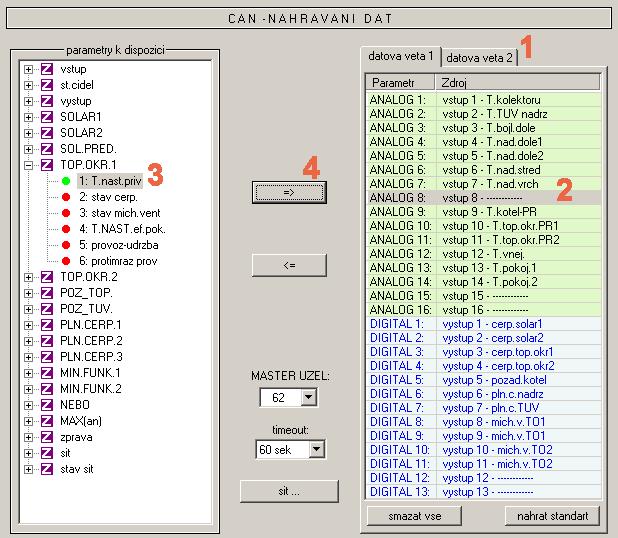Switch to datova veta 1 tab
This screenshot has height=538, width=618.
400,56
